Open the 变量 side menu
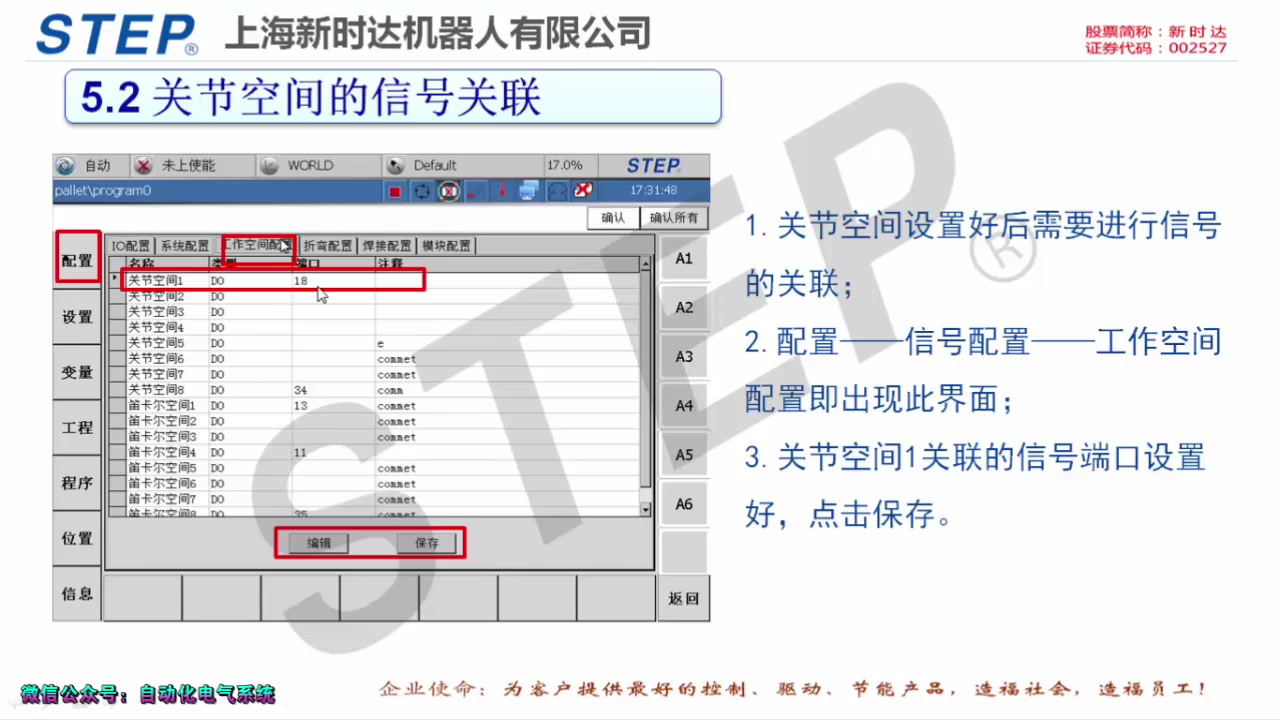 tap(77, 372)
